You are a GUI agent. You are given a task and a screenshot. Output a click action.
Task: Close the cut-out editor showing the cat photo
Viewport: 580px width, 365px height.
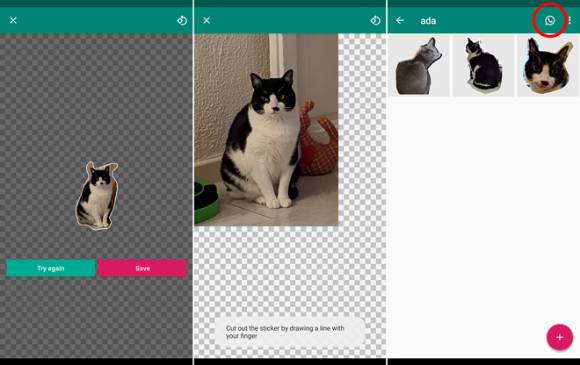click(x=206, y=20)
